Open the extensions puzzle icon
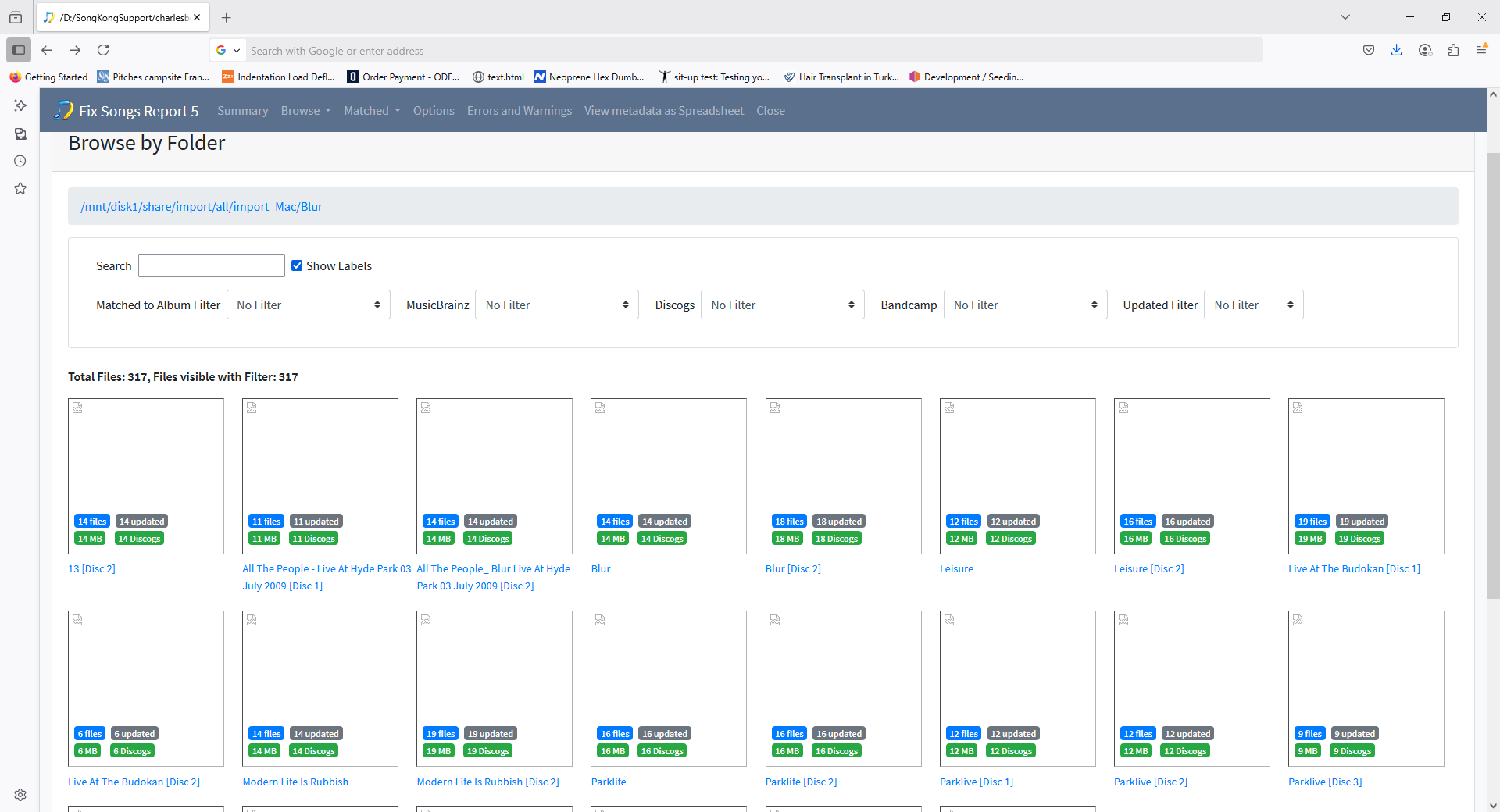1500x812 pixels. point(1453,50)
